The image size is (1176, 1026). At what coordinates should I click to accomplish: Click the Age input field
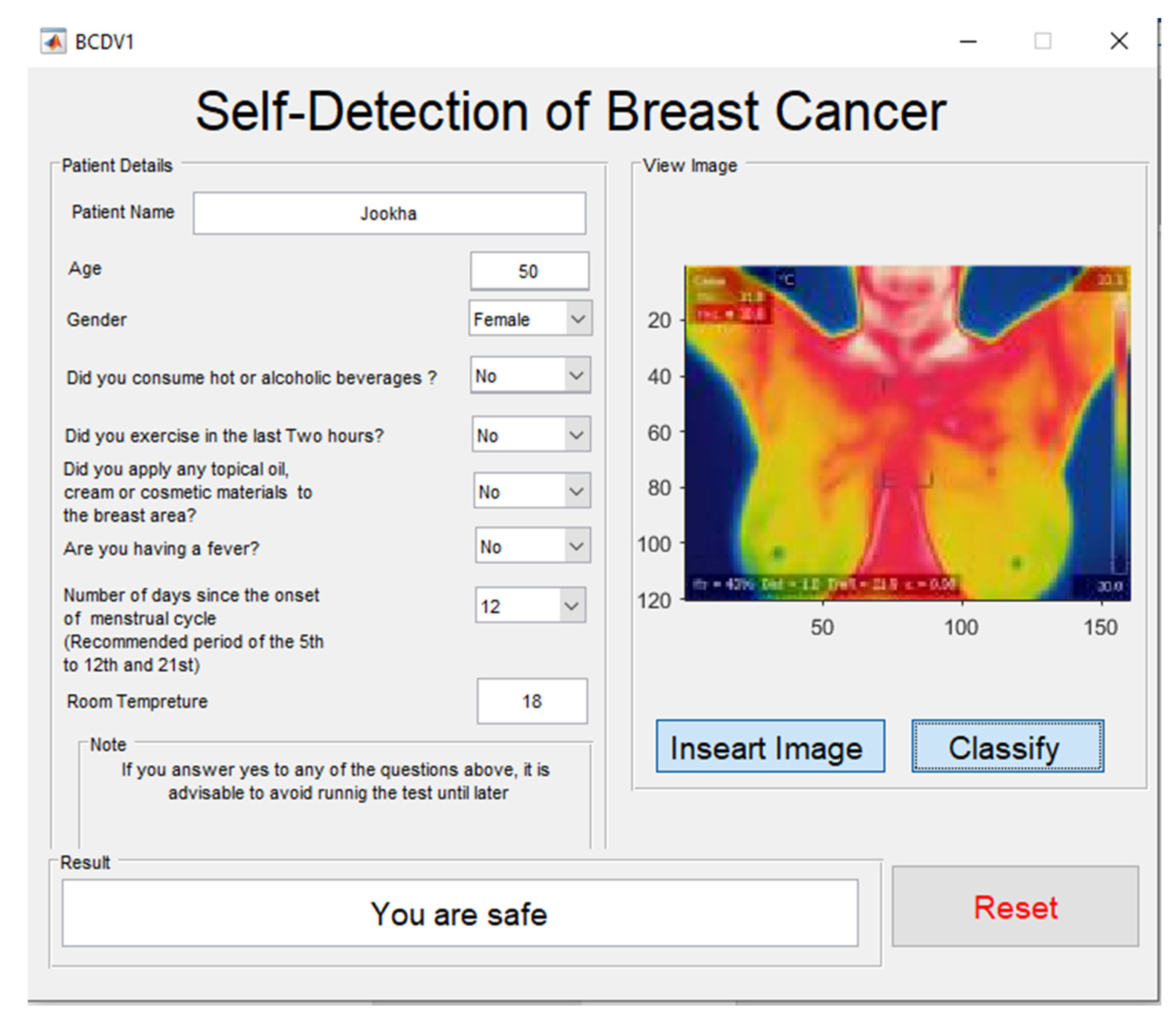tap(529, 271)
